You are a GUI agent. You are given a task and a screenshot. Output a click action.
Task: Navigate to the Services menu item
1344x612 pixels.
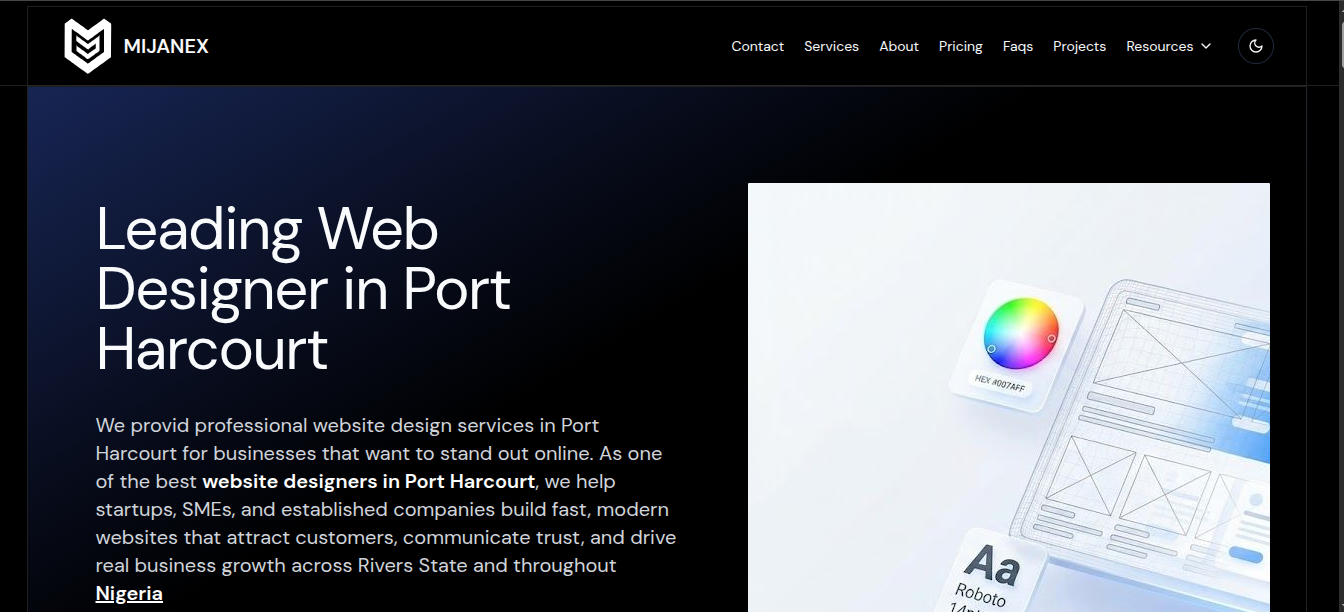pos(831,46)
